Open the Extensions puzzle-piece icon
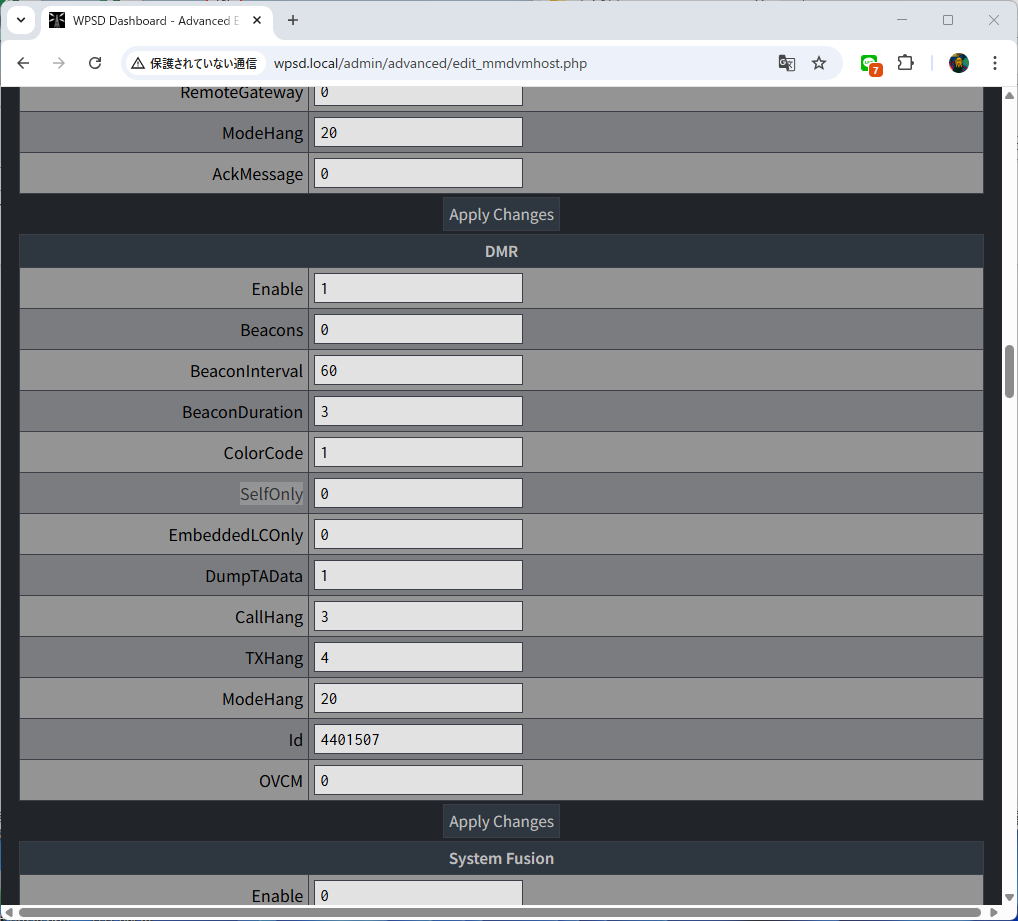Viewport: 1018px width, 921px height. (905, 63)
